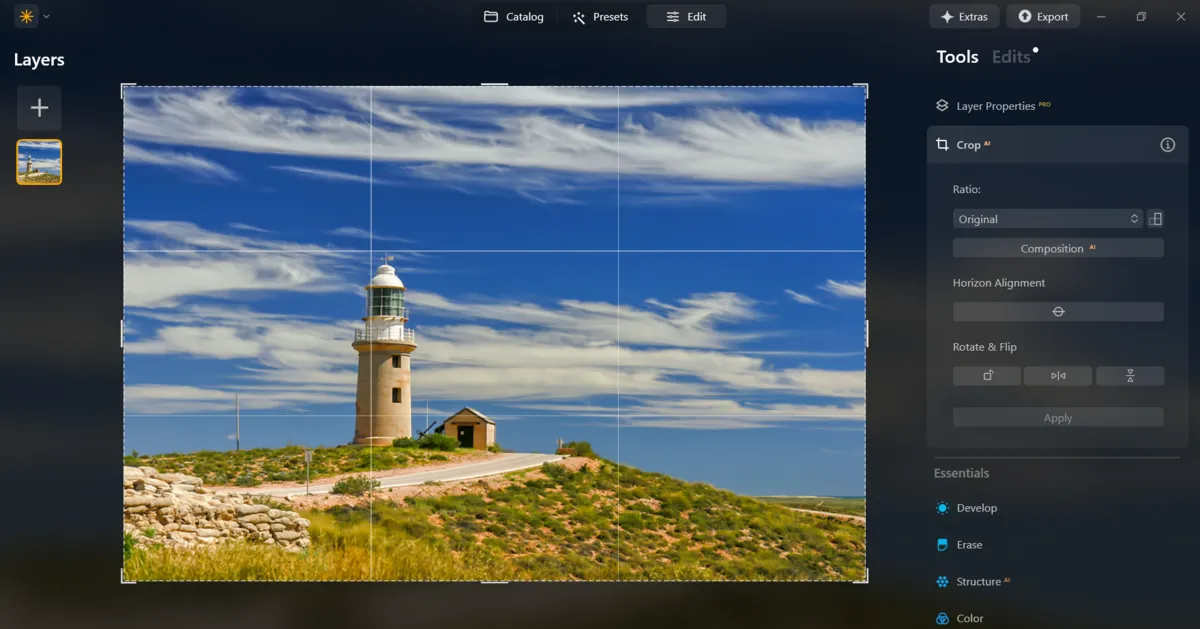Click the Rotate 90 degrees icon

click(x=986, y=375)
